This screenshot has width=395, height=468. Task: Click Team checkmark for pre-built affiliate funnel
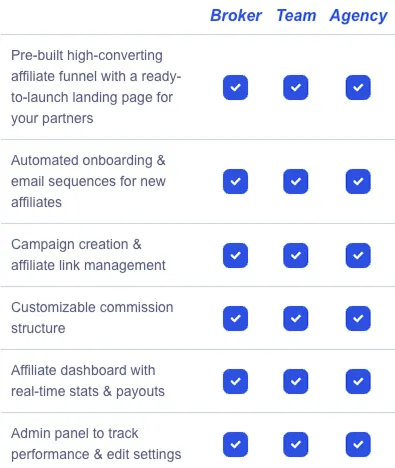pos(296,87)
